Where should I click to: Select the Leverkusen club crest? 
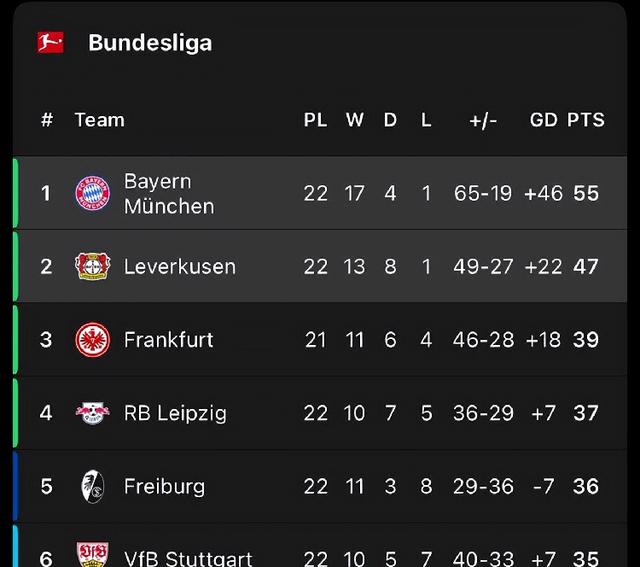pyautogui.click(x=93, y=266)
